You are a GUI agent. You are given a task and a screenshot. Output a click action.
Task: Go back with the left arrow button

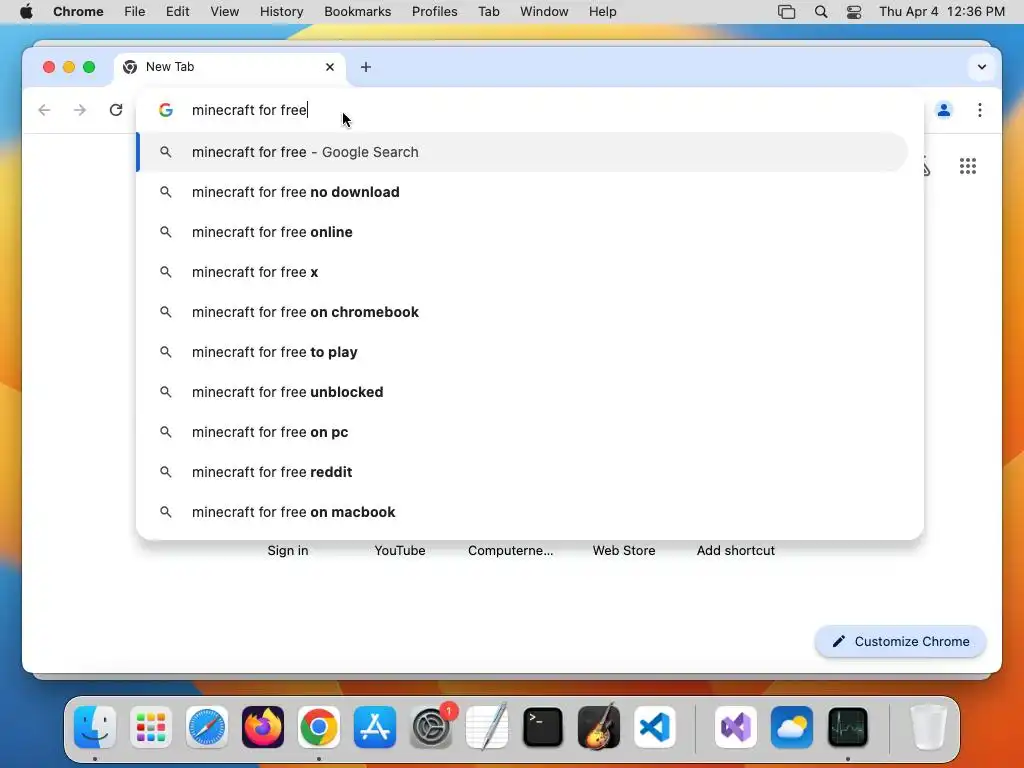click(44, 110)
